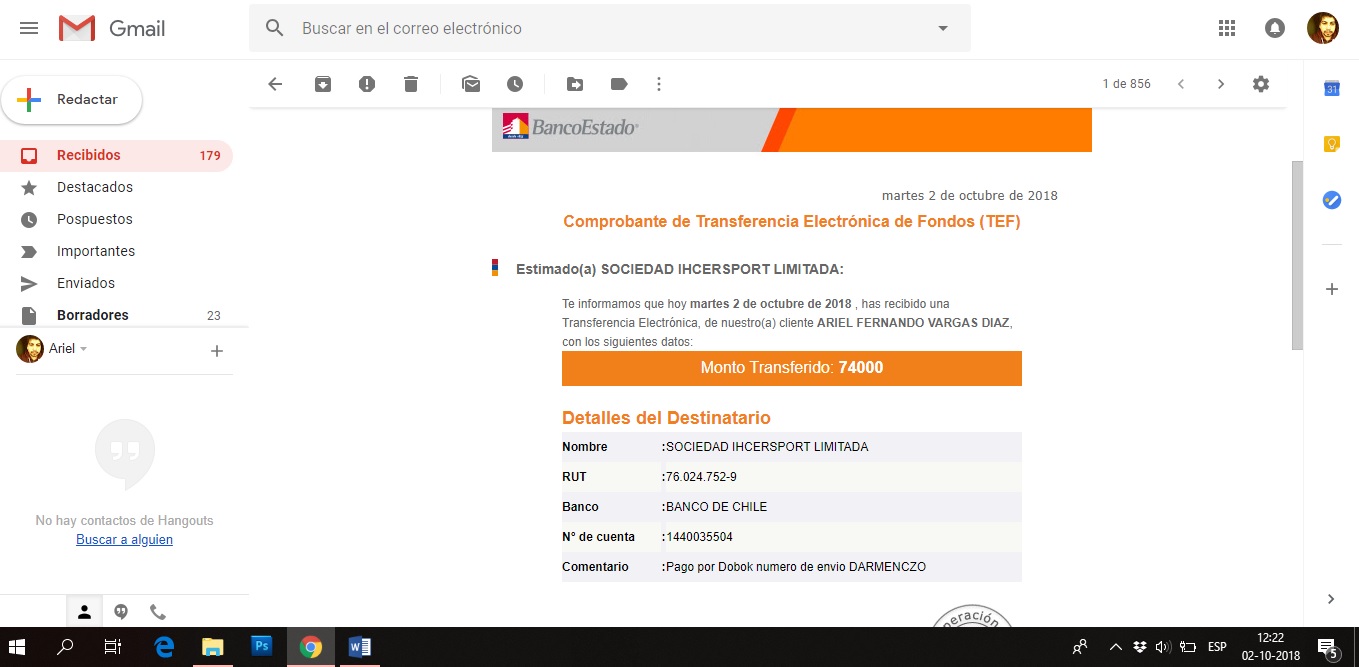Screen dimensions: 1359x667
Task: Snooze this email with clock icon
Action: pyautogui.click(x=515, y=84)
